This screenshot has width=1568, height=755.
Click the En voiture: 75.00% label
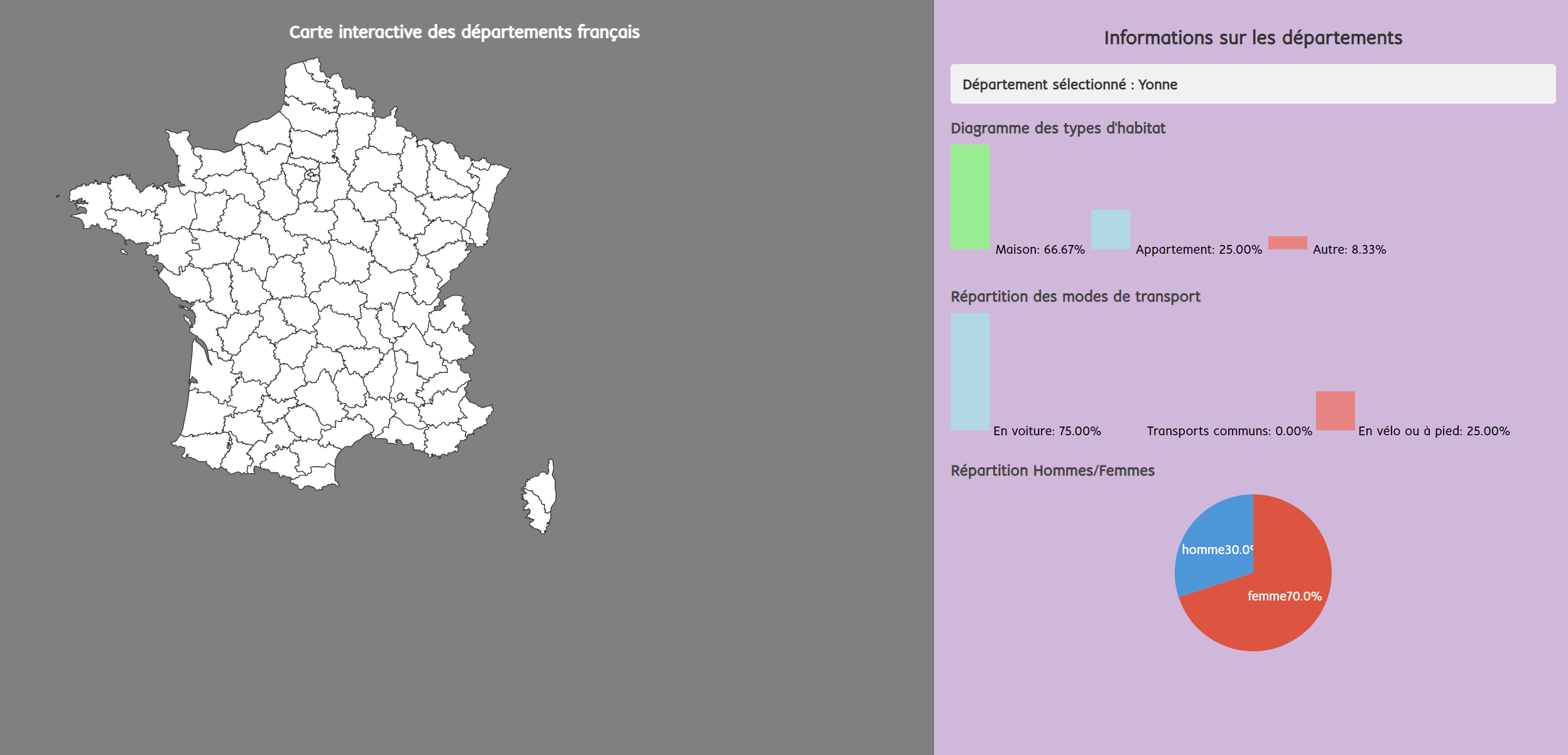coord(1047,431)
